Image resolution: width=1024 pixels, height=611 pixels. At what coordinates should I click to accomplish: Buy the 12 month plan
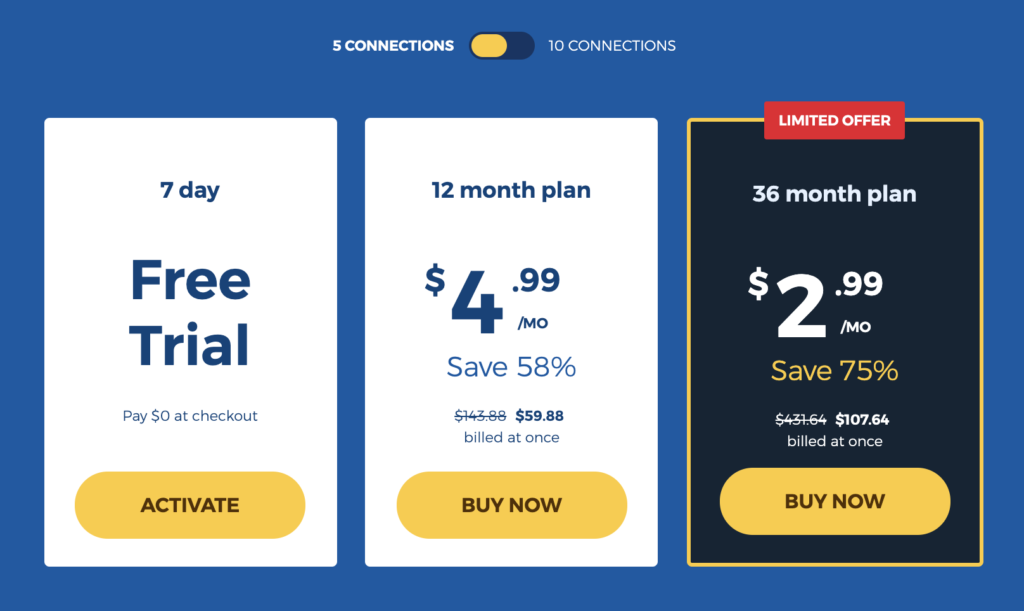pyautogui.click(x=511, y=505)
